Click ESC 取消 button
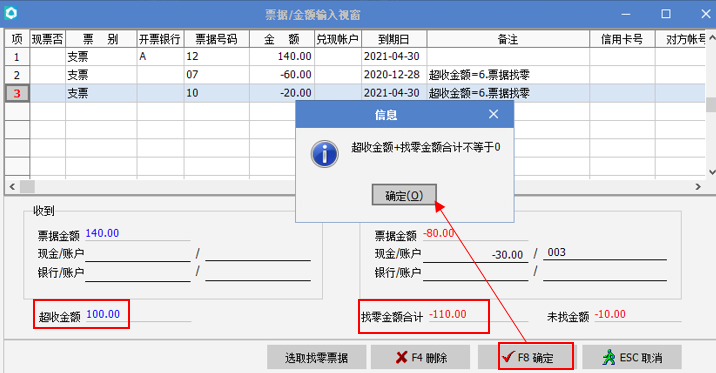The height and width of the screenshot is (373, 716). pyautogui.click(x=632, y=357)
